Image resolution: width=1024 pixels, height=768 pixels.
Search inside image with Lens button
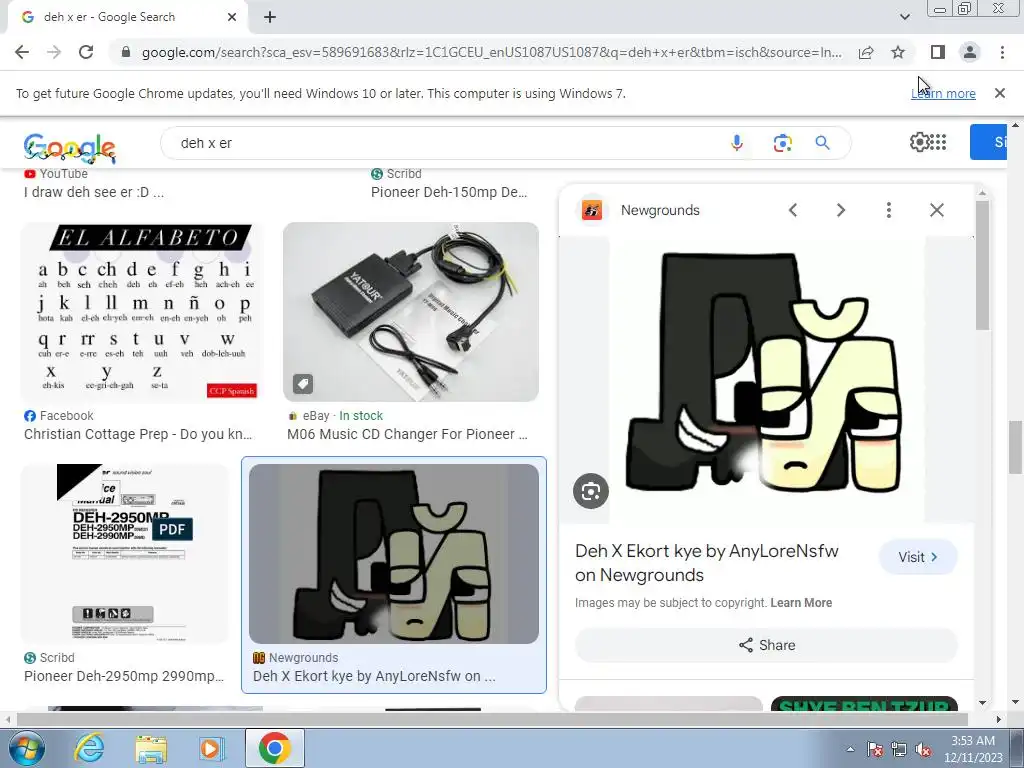[590, 491]
